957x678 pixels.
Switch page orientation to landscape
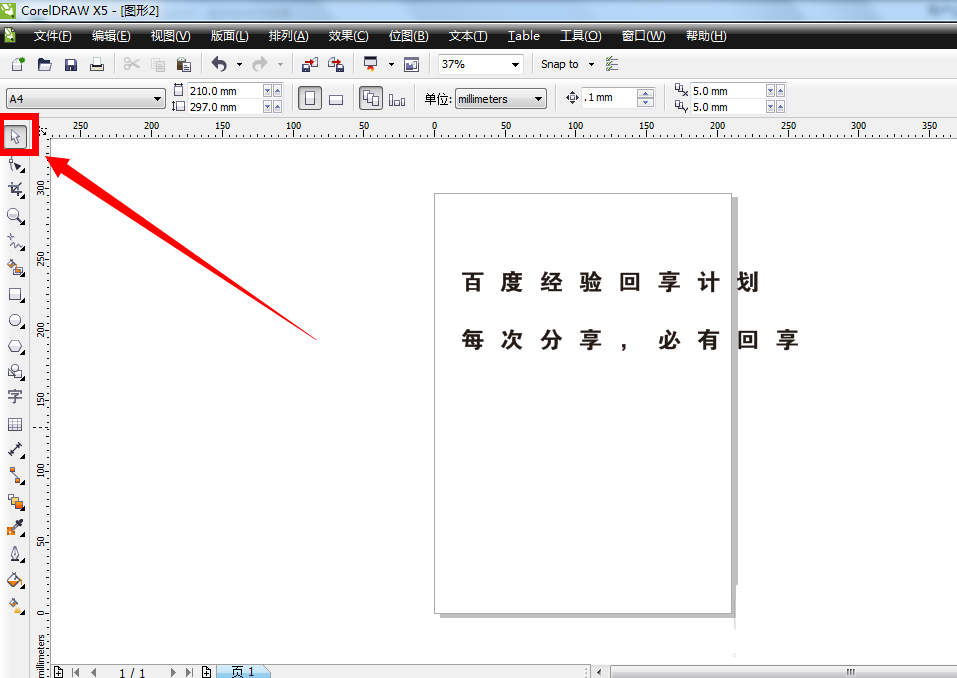coord(335,98)
